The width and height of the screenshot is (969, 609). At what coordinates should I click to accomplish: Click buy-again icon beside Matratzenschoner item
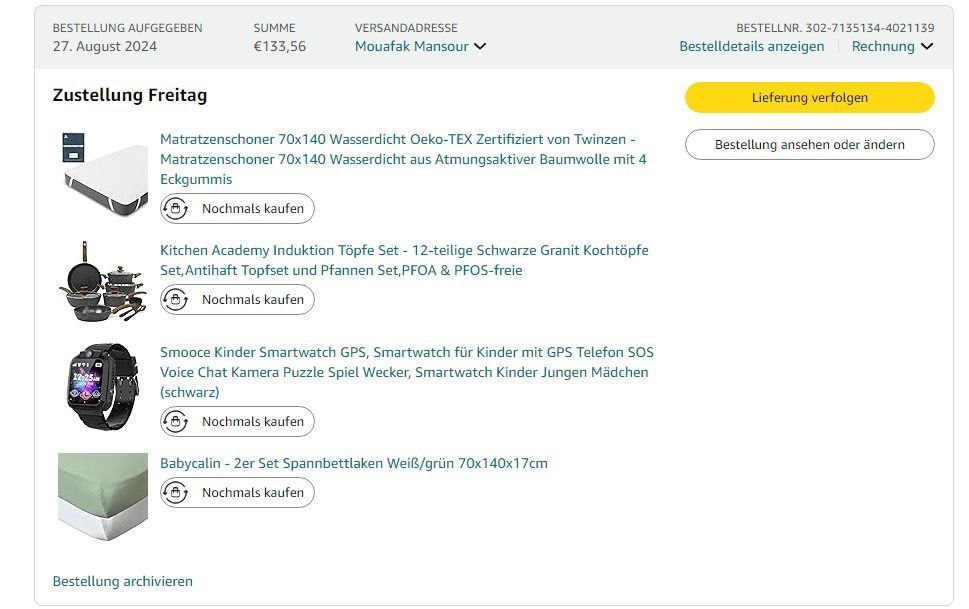coord(176,209)
